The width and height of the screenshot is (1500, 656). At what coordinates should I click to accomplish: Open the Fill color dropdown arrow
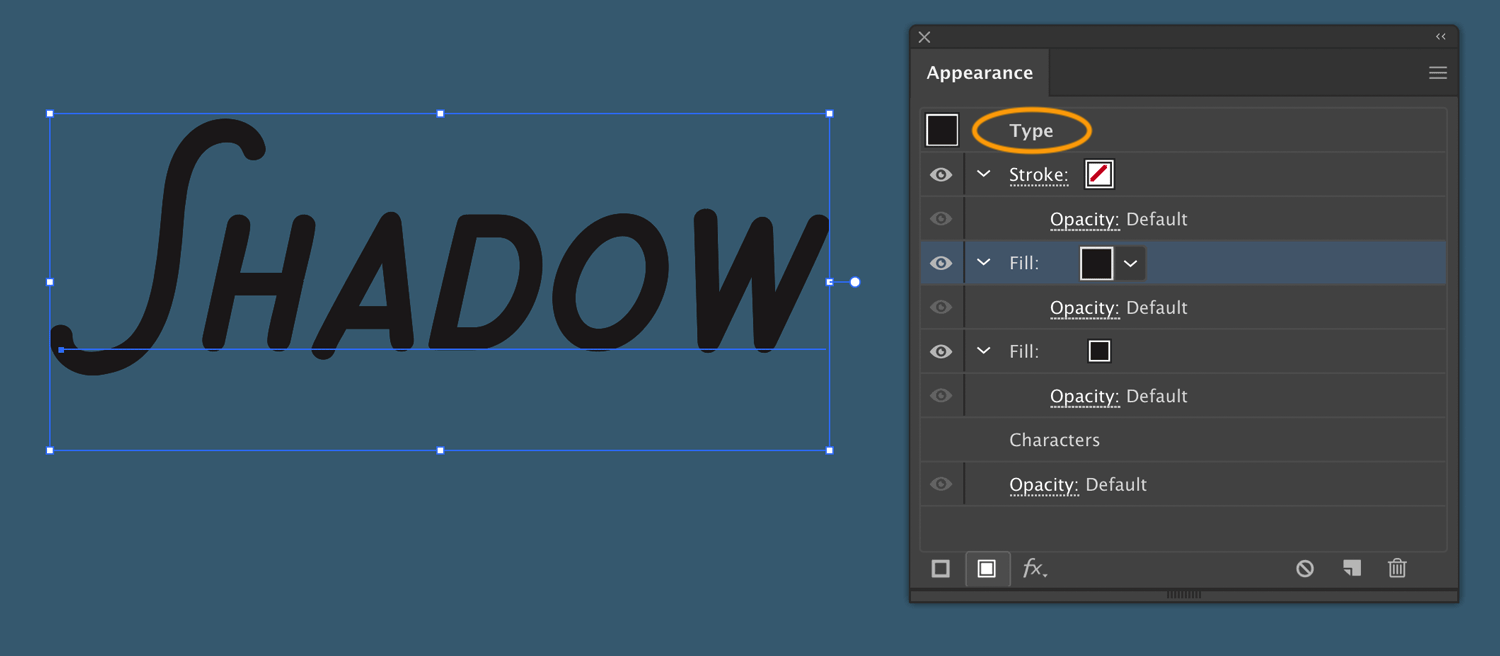pos(1130,262)
